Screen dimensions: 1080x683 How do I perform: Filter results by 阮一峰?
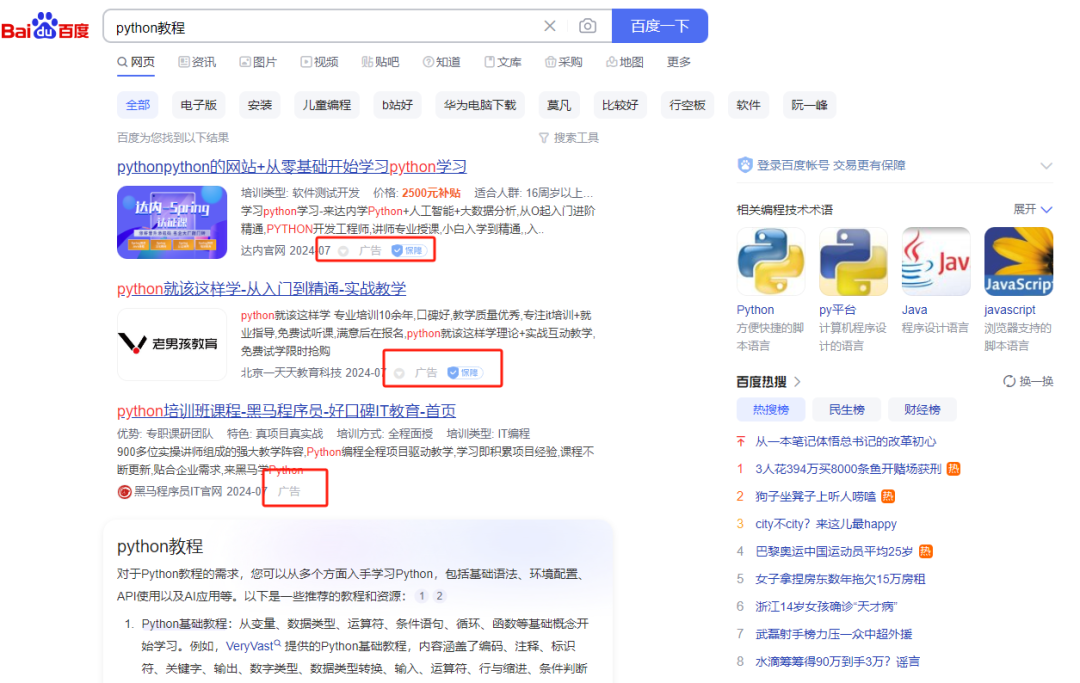[x=809, y=105]
